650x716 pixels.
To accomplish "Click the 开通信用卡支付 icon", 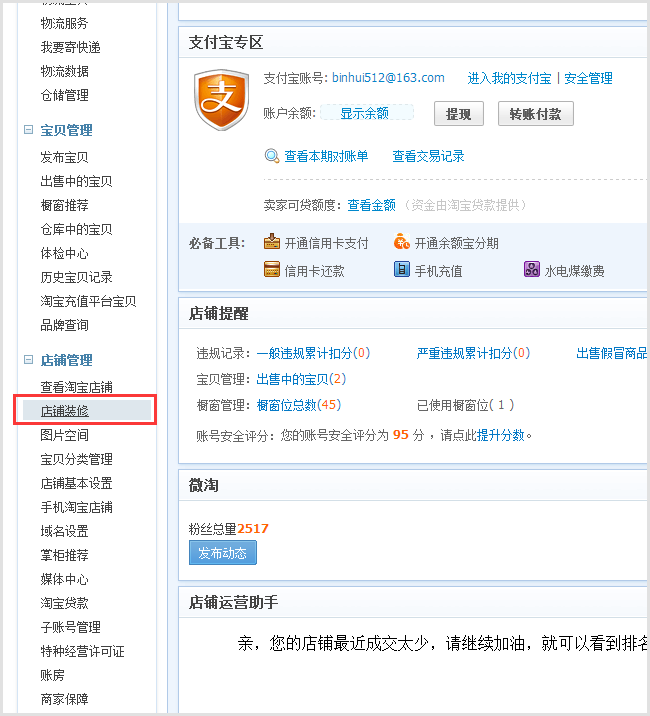I will 272,242.
